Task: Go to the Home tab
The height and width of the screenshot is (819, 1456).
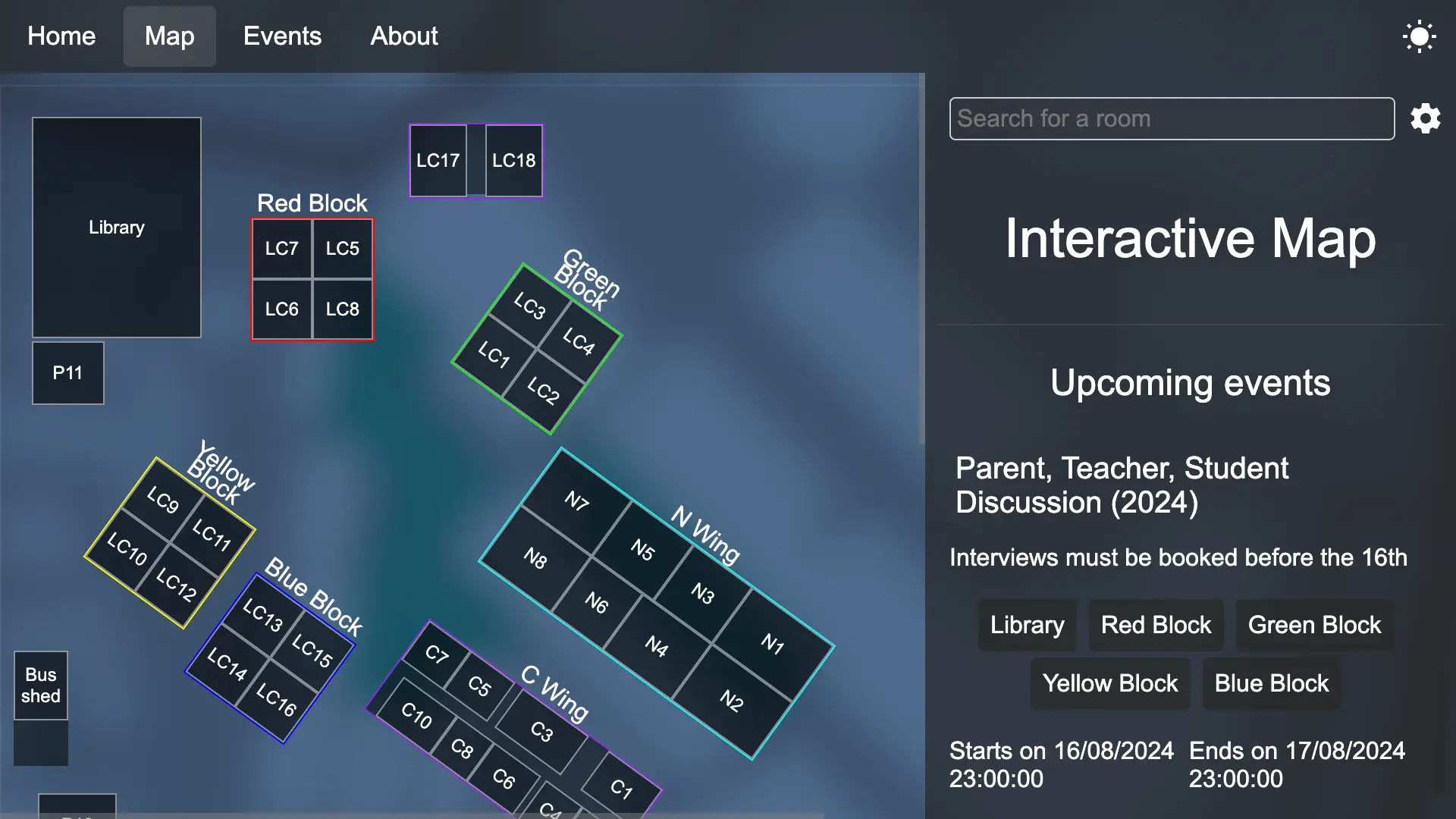Action: click(61, 36)
